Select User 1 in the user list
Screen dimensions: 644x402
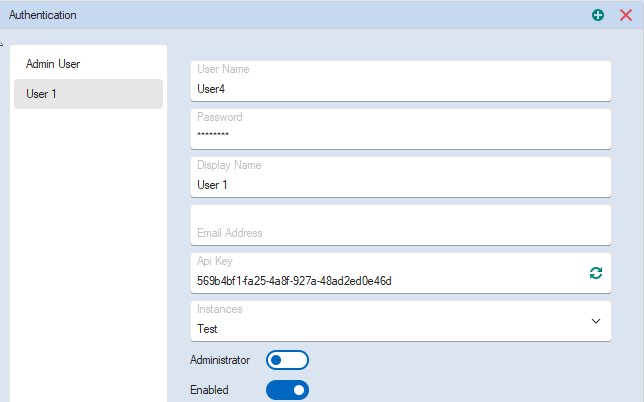(x=88, y=94)
